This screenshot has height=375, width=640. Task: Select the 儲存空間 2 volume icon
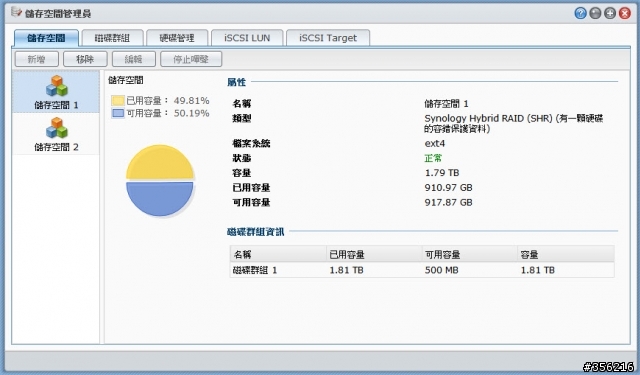tap(56, 128)
